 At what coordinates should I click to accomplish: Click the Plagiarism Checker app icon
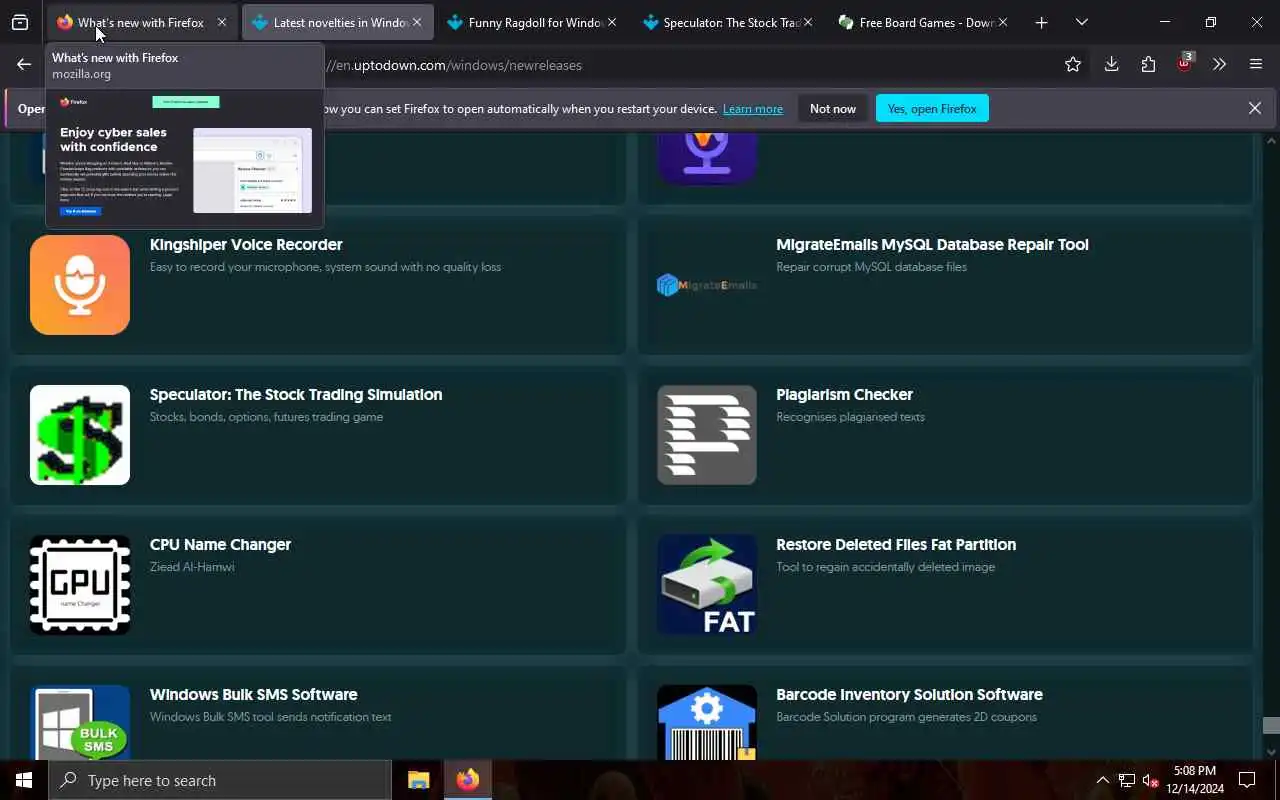pos(707,435)
